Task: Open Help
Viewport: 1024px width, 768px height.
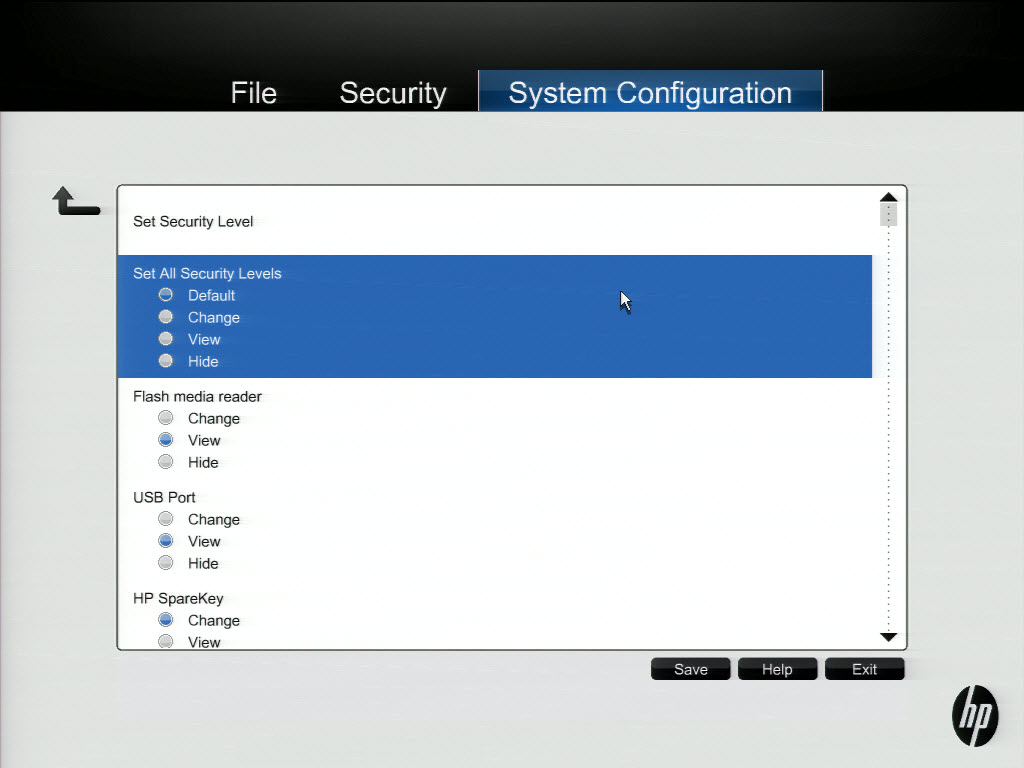Action: pos(777,669)
